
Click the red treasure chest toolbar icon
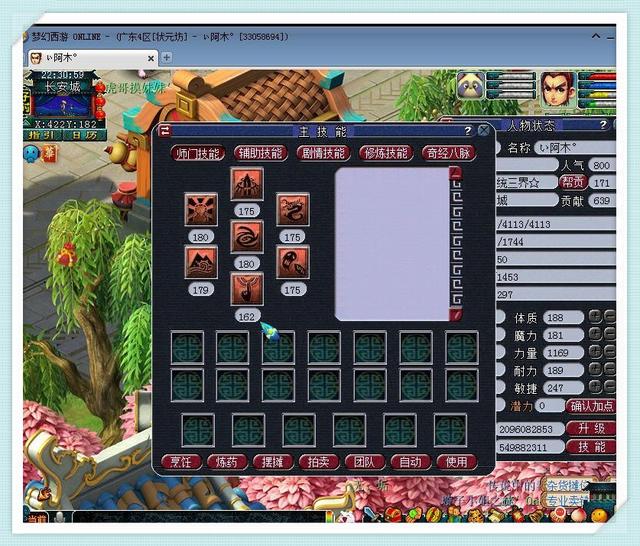click(392, 515)
